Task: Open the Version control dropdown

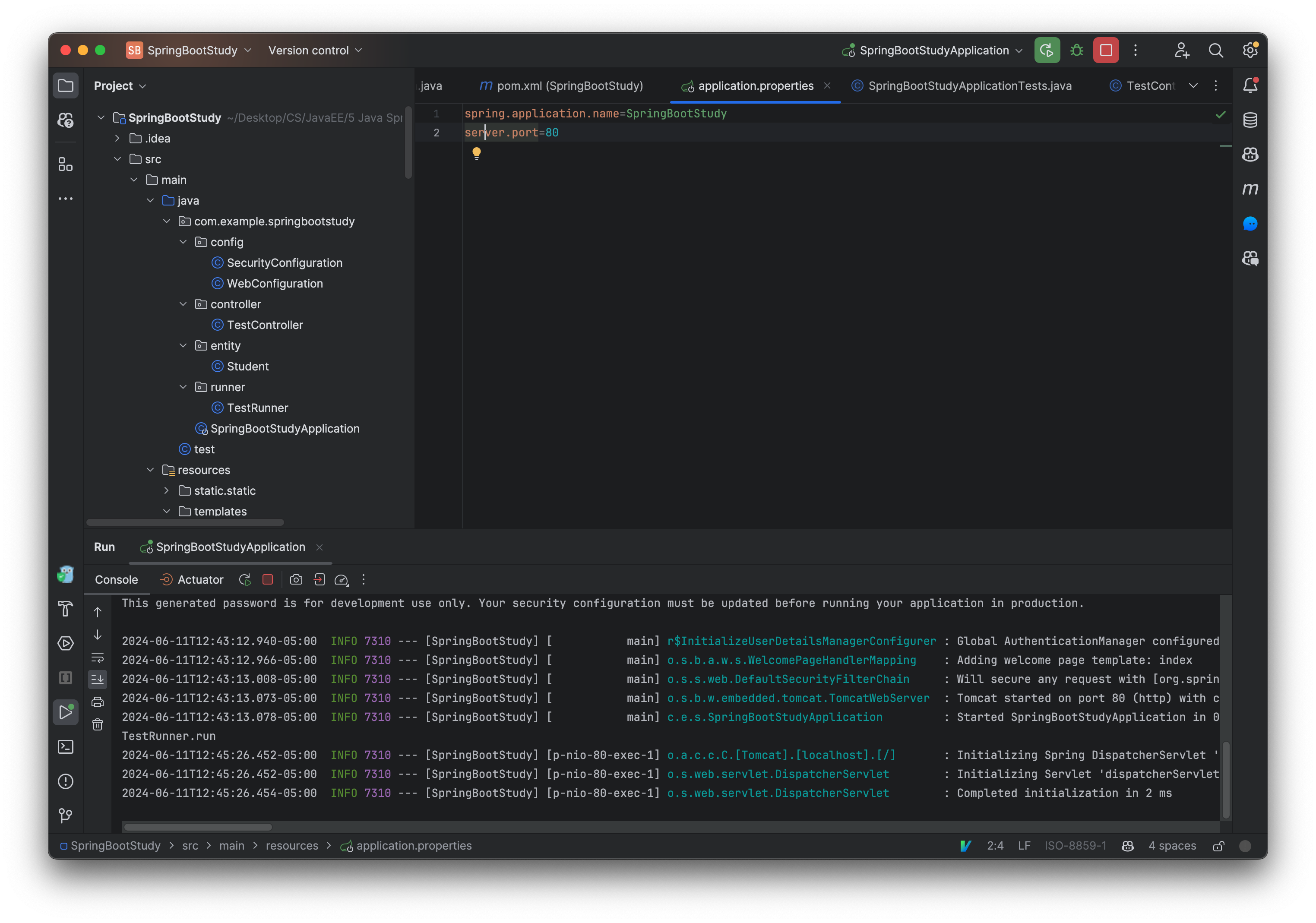Action: click(315, 51)
